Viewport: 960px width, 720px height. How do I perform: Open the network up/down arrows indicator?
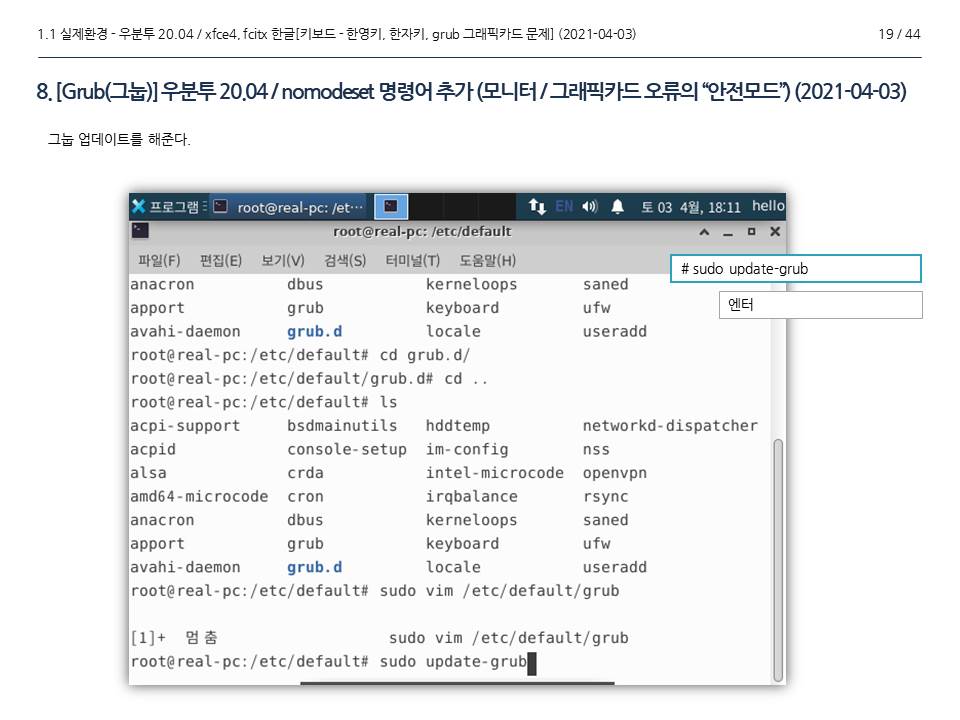537,207
